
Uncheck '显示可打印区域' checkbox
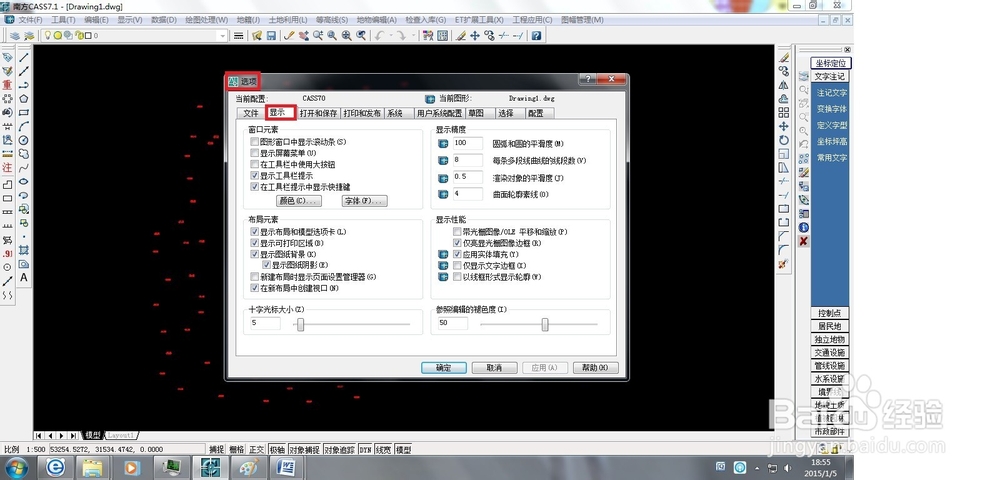pos(255,243)
